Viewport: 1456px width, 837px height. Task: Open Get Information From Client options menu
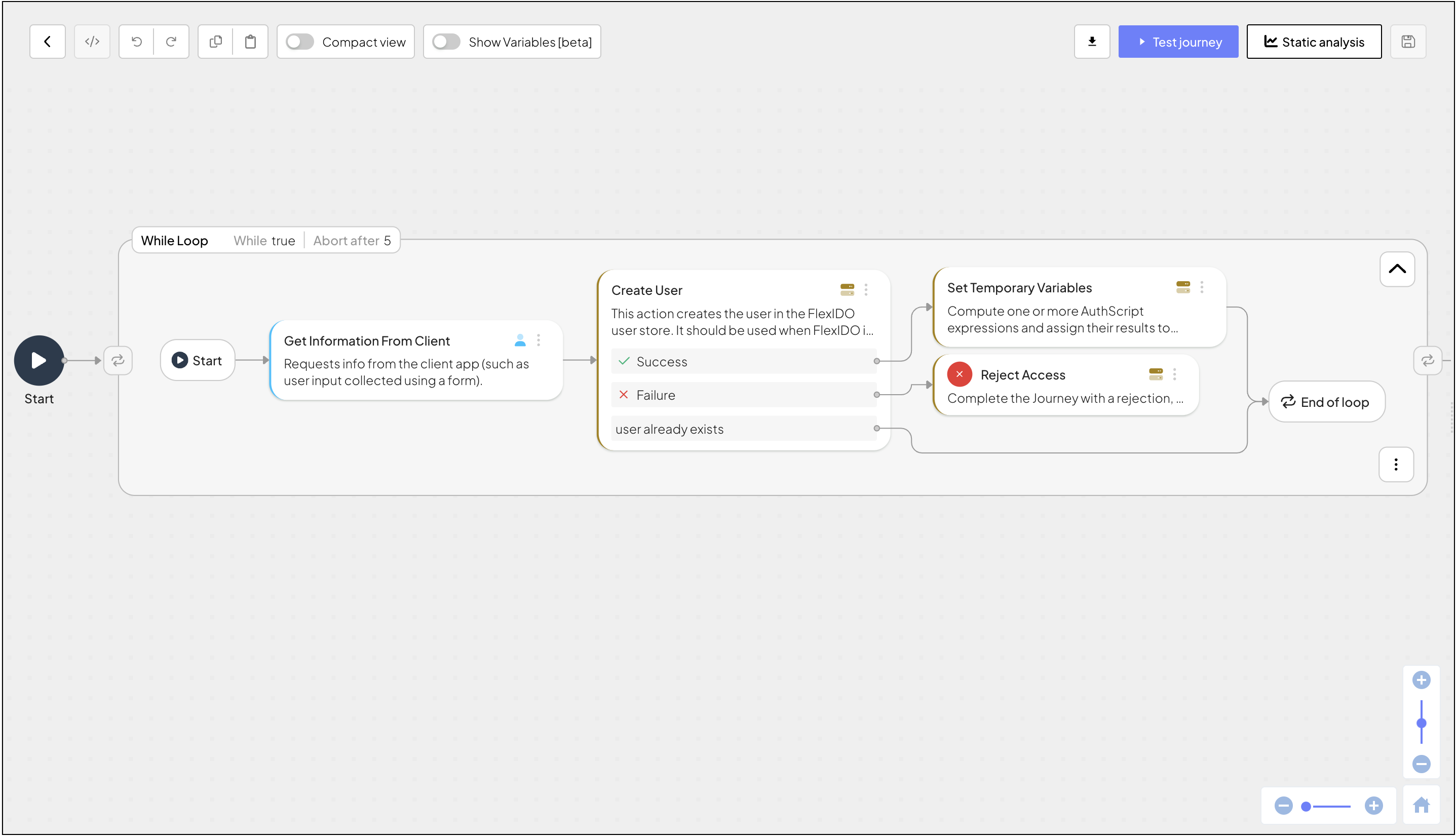(x=539, y=340)
